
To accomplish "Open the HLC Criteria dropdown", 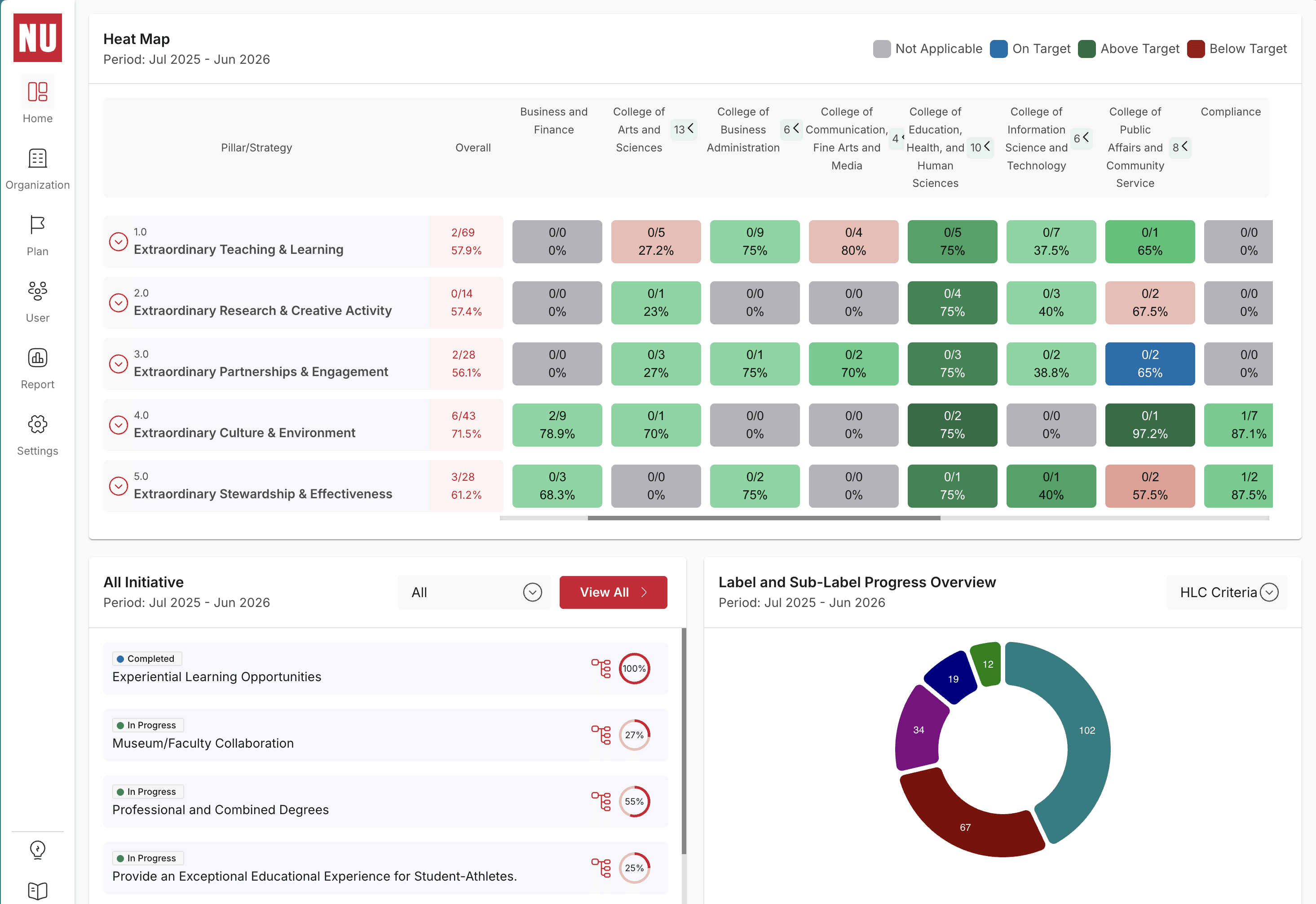I will (1227, 593).
